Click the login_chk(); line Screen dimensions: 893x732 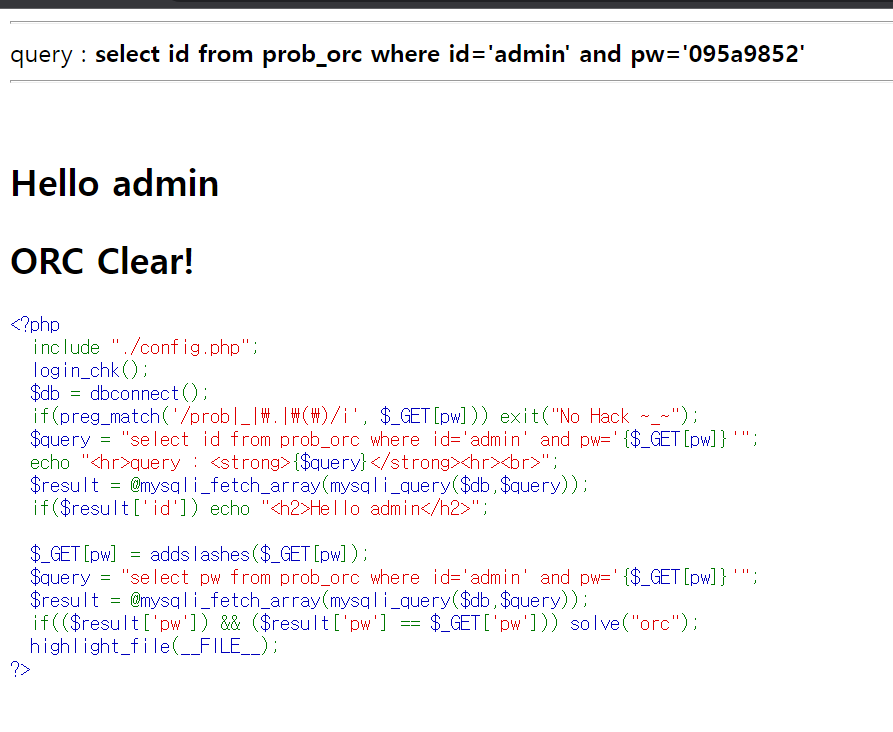click(x=90, y=370)
